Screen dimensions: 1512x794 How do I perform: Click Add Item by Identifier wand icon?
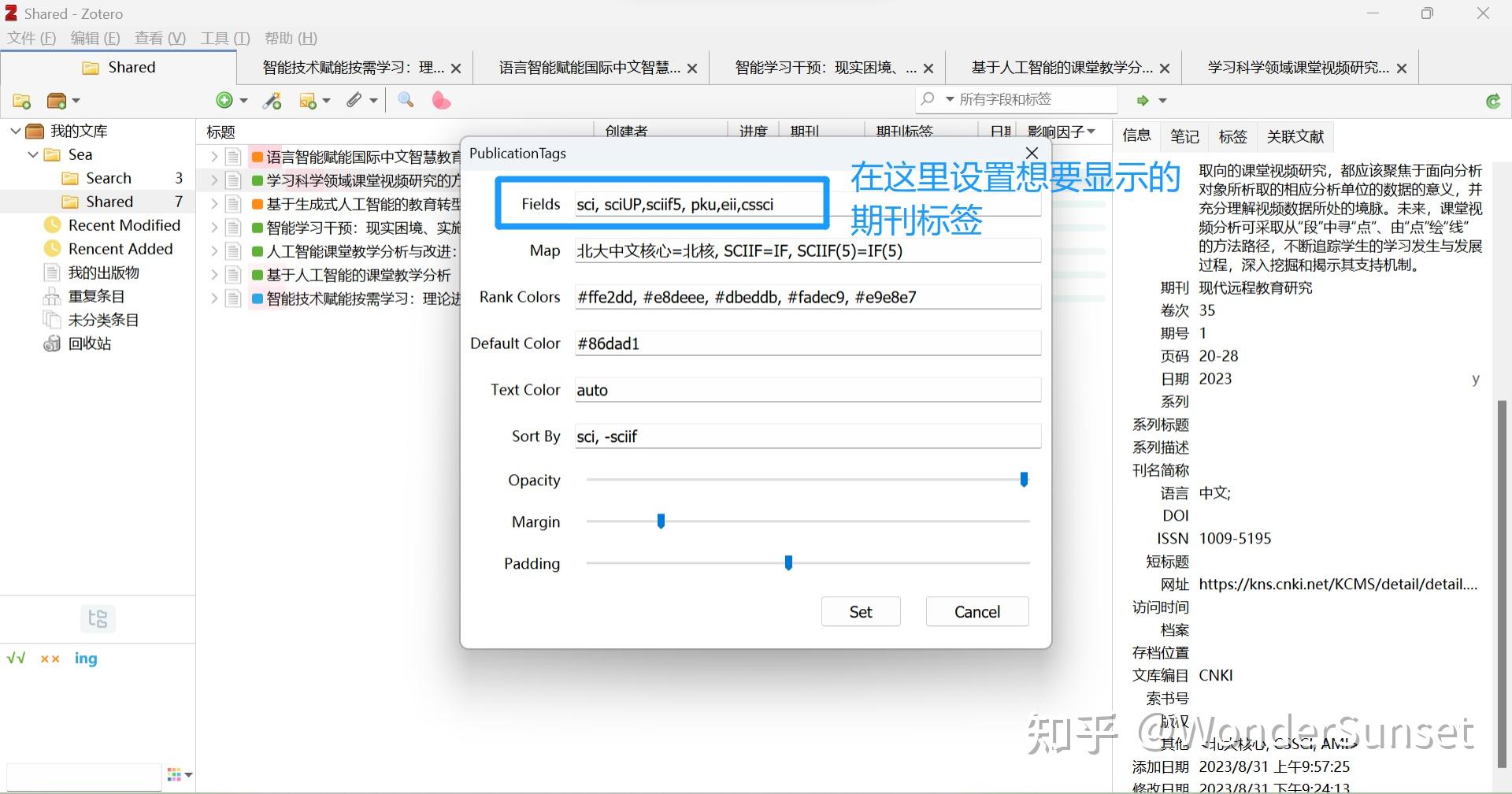click(272, 100)
